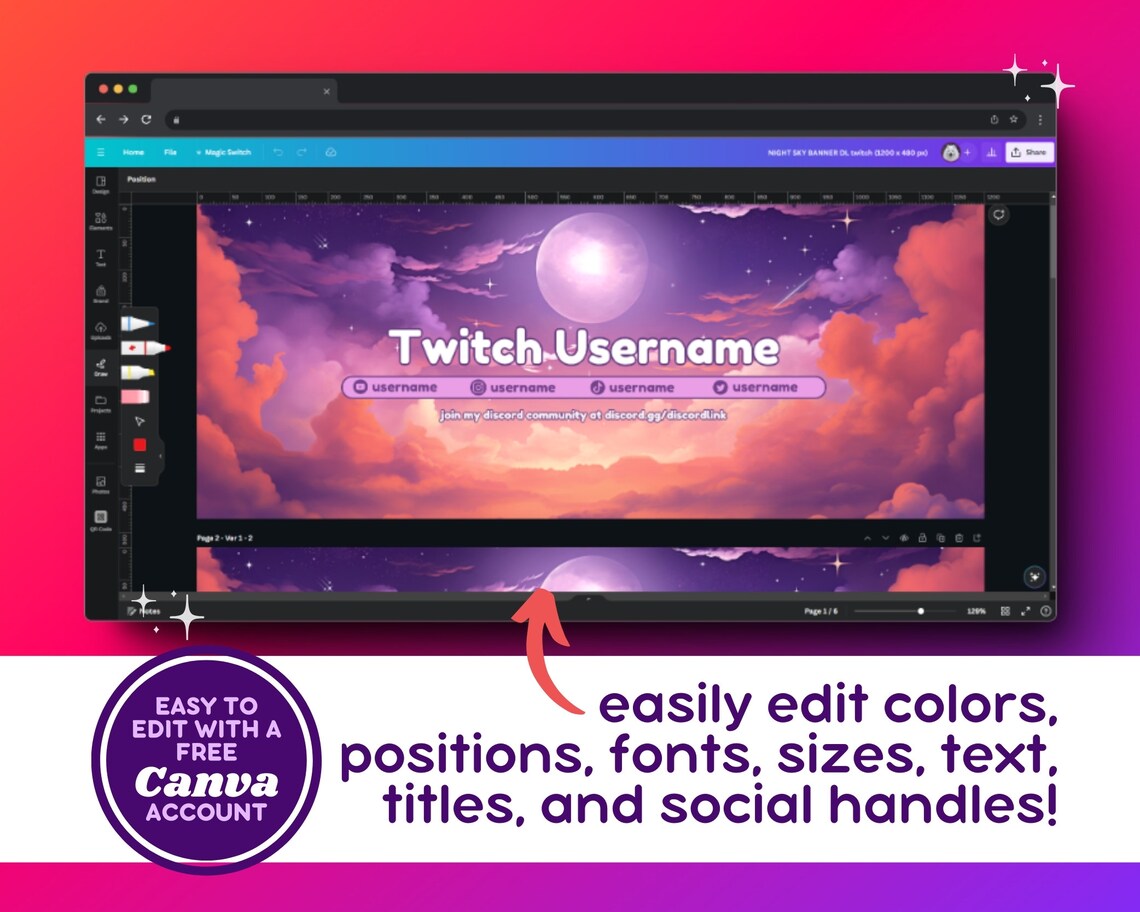1140x912 pixels.
Task: Hide the current page with the eye toggle
Action: click(904, 537)
